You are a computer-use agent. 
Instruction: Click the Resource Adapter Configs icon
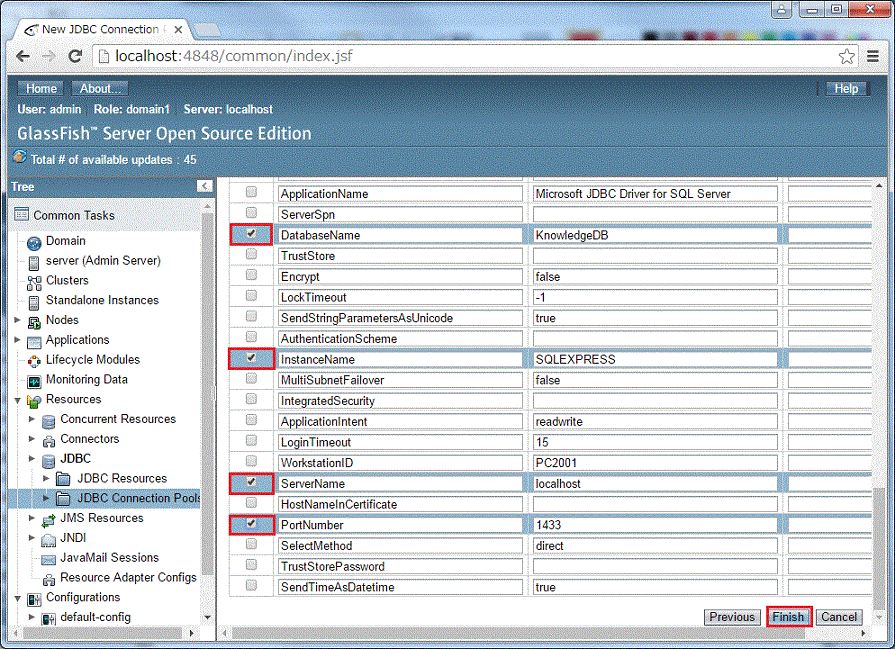(49, 579)
